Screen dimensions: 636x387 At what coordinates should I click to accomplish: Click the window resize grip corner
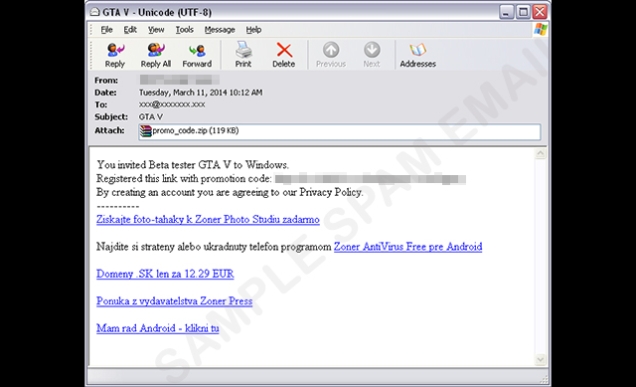[x=544, y=379]
